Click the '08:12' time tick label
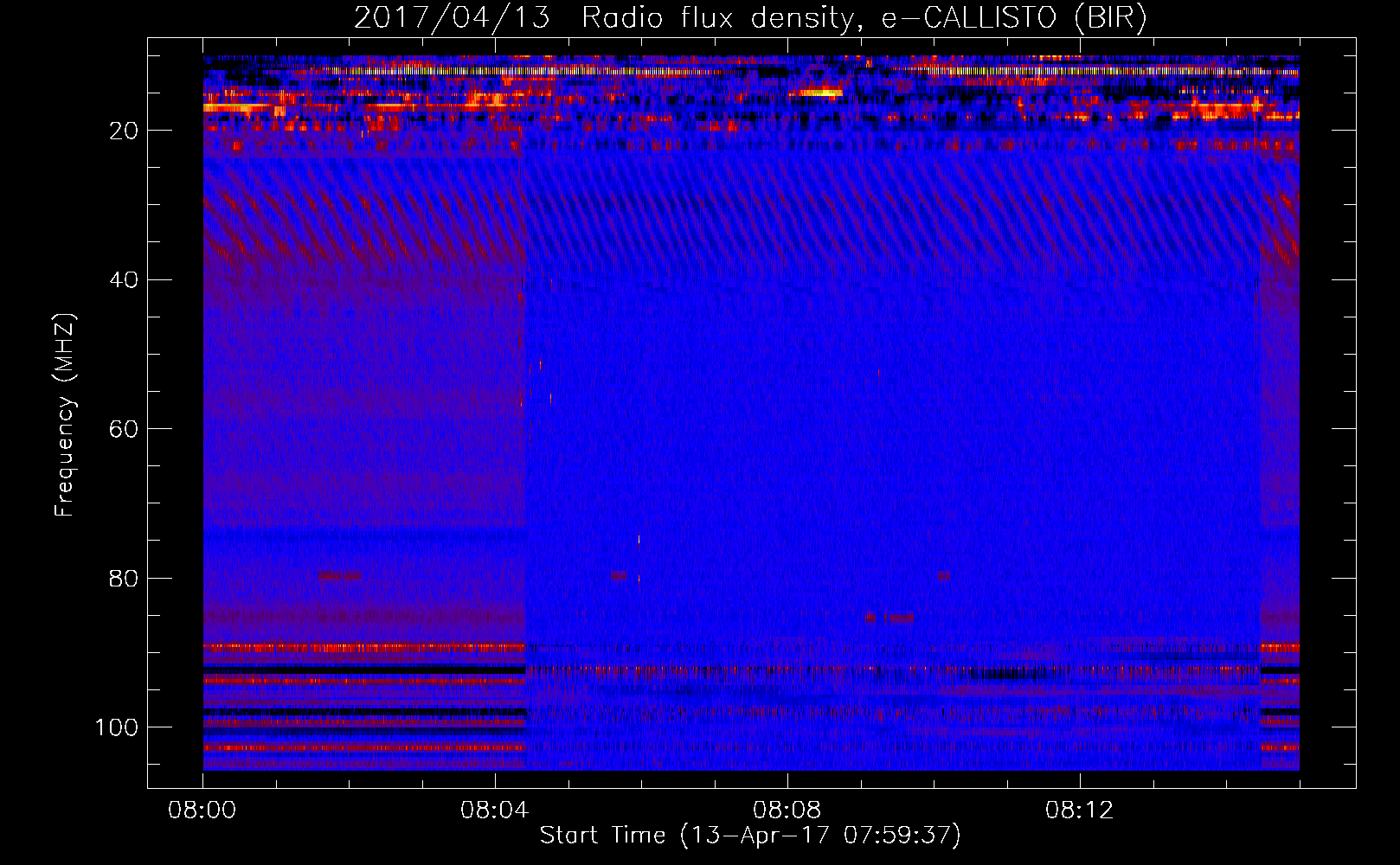The image size is (1400, 865). pyautogui.click(x=1080, y=811)
